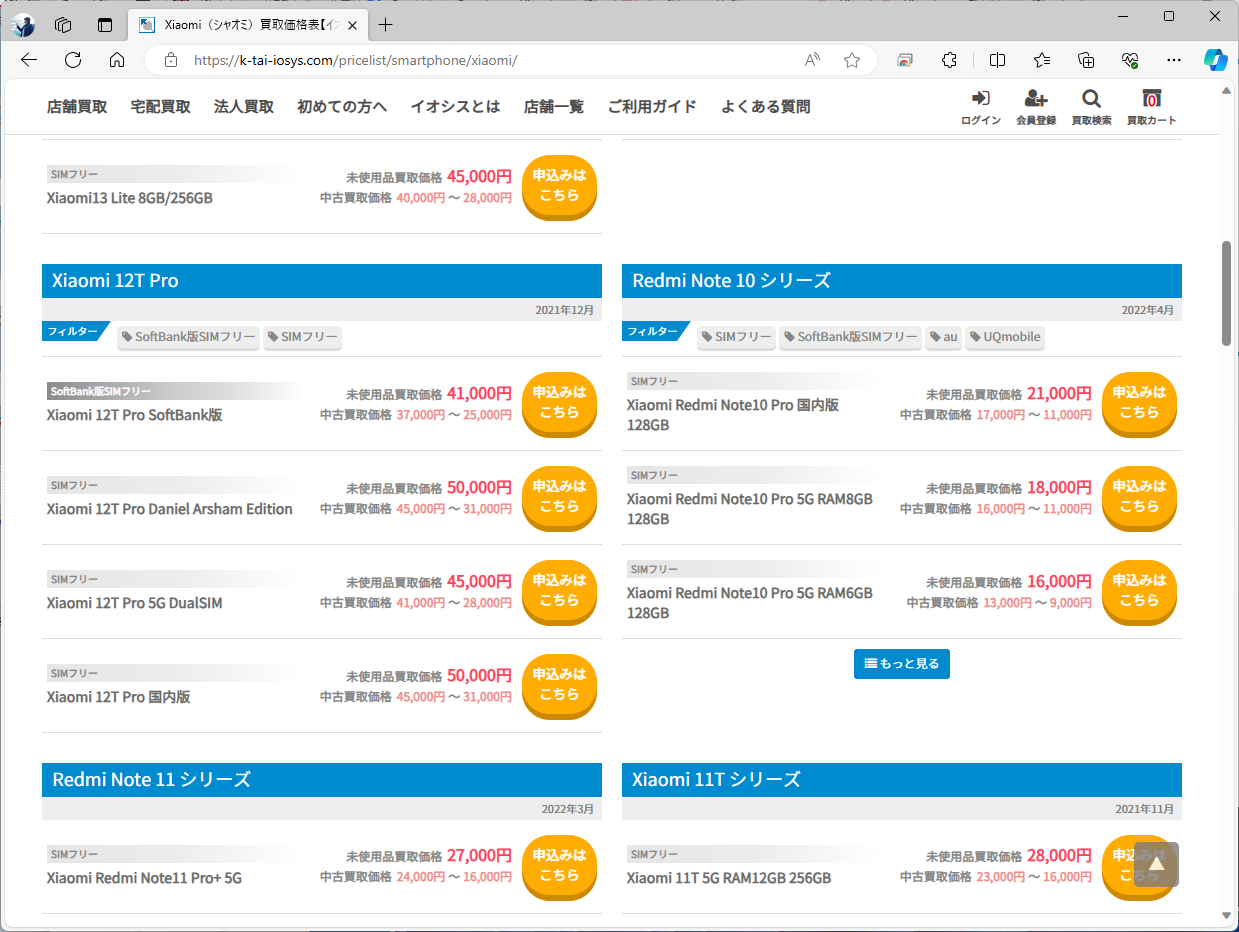Open the browser settings menu (three dots)
This screenshot has height=932, width=1239.
(x=1173, y=60)
